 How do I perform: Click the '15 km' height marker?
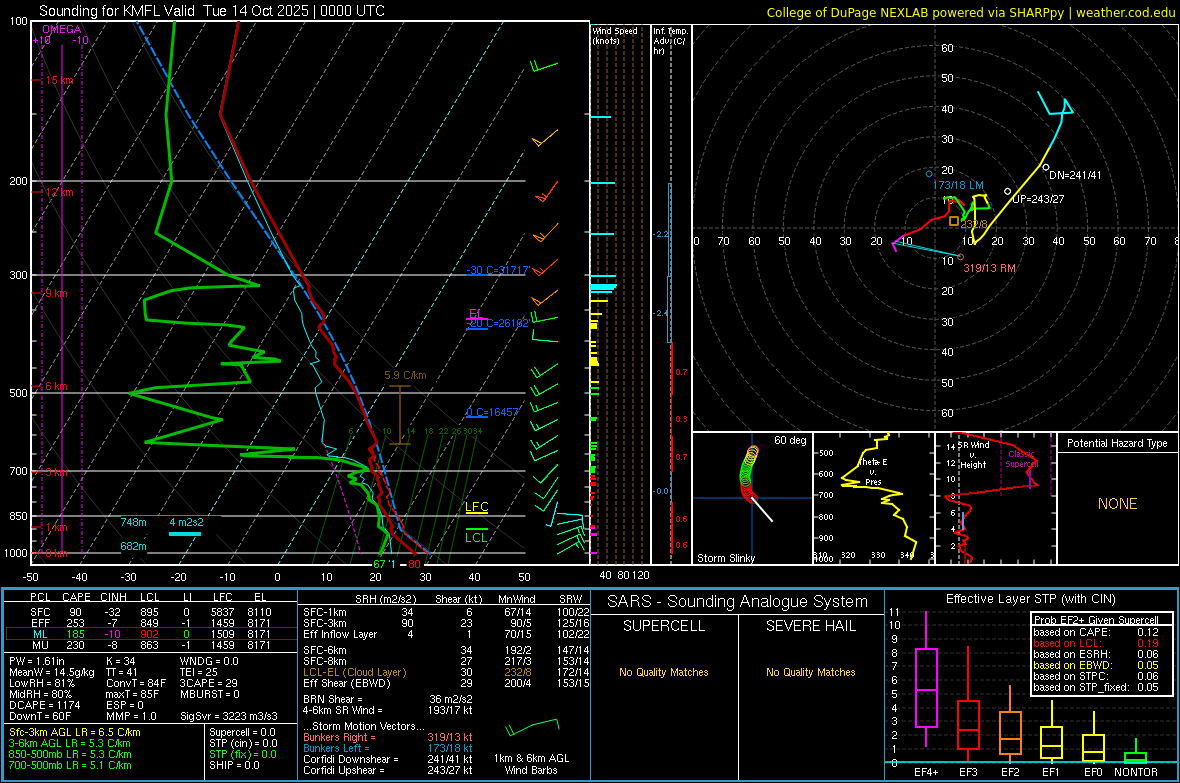60,81
